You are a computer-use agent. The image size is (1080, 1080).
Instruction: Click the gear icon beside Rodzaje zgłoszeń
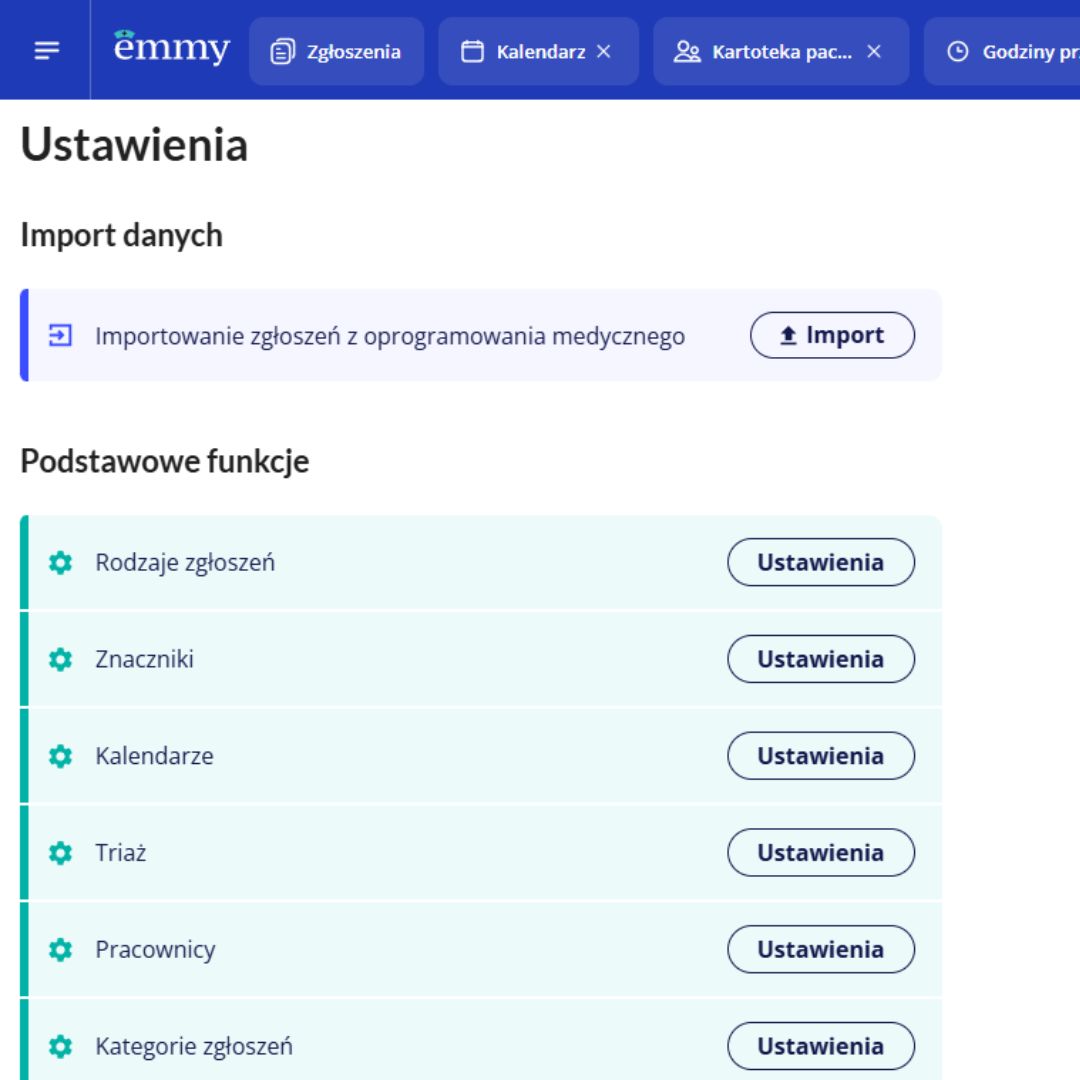(x=61, y=564)
